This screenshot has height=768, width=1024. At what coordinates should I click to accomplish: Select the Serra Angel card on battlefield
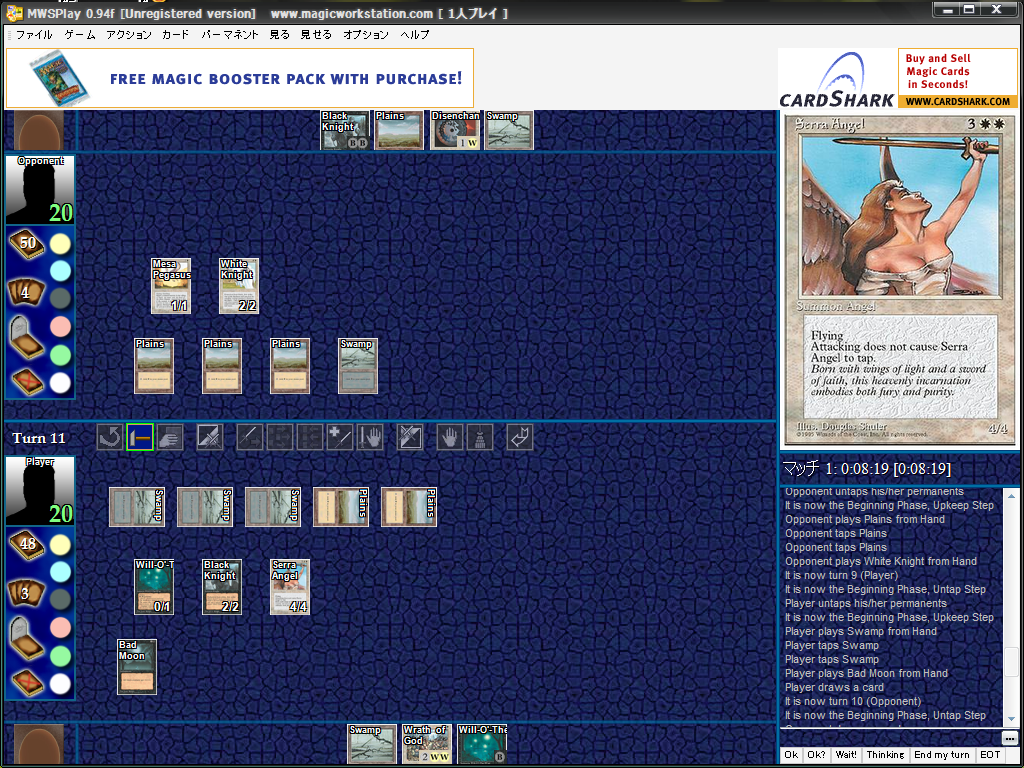click(289, 587)
